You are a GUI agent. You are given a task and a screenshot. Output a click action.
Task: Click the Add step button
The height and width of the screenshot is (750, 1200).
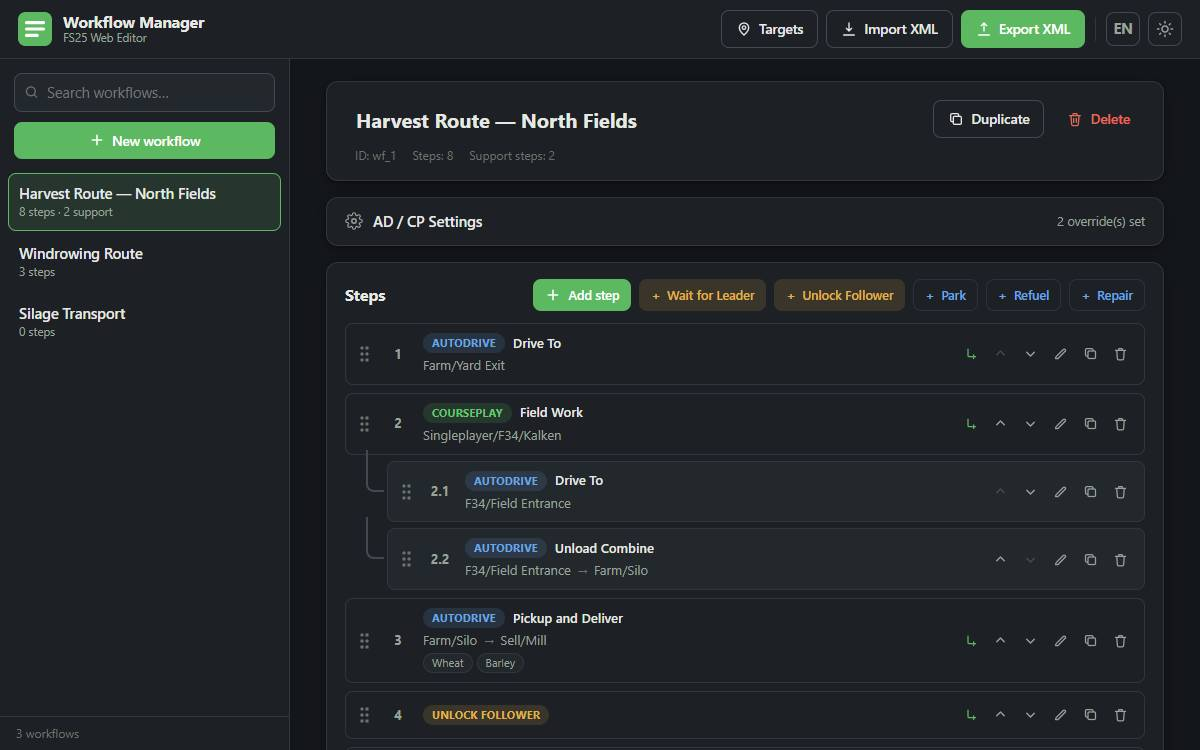tap(582, 295)
